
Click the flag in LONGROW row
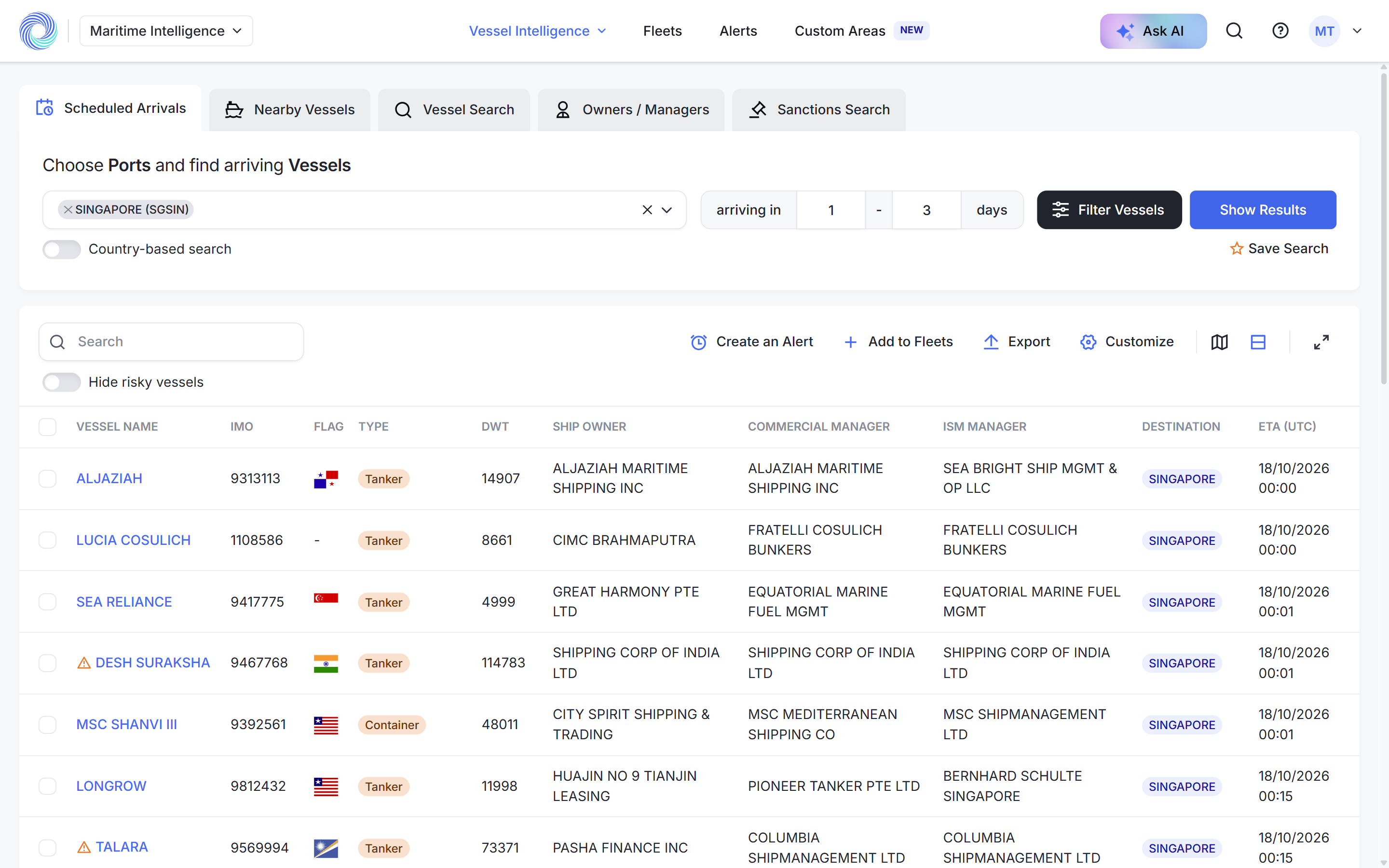326,787
